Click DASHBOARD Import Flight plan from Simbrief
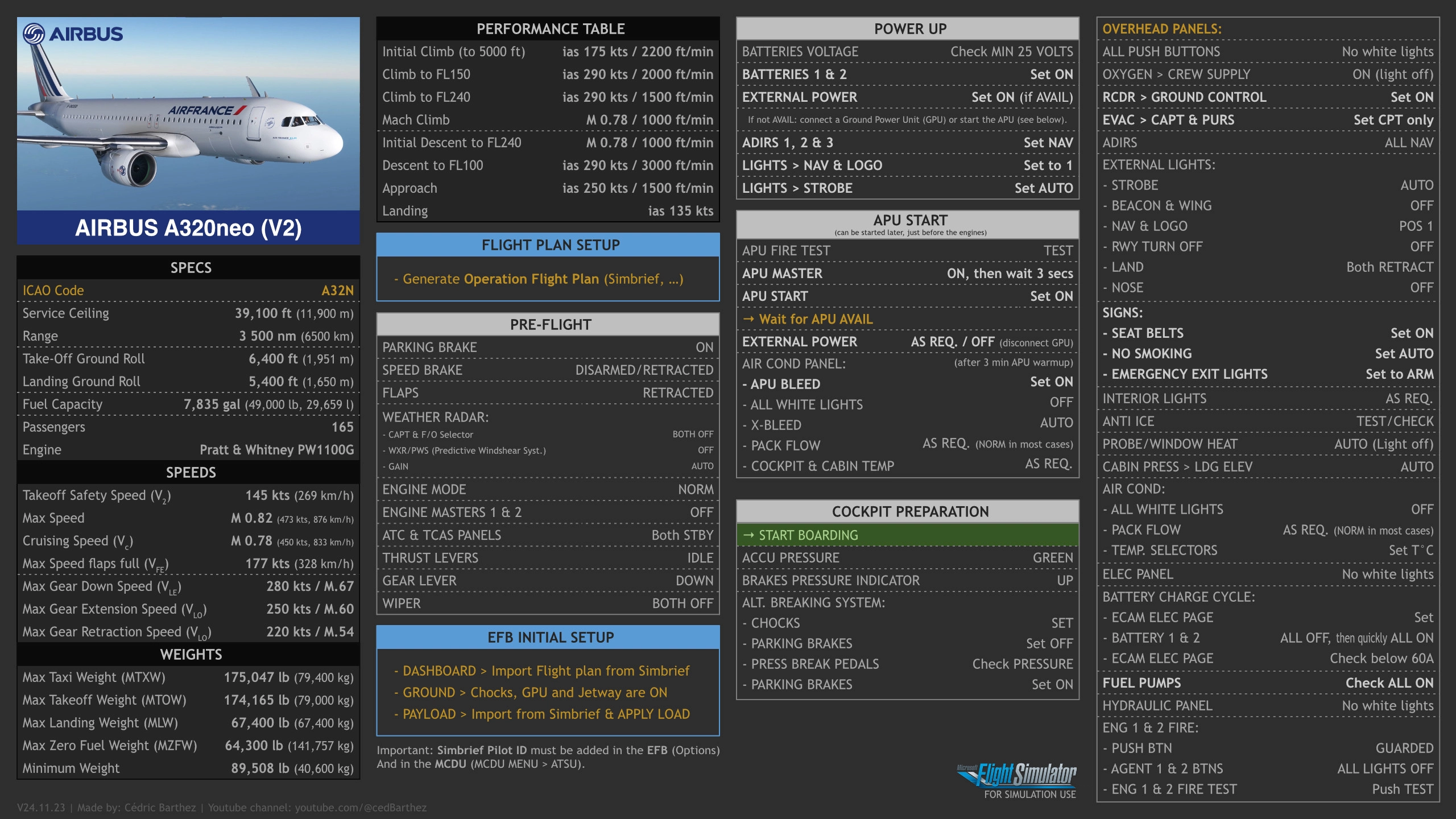This screenshot has width=1456, height=819. [x=541, y=671]
